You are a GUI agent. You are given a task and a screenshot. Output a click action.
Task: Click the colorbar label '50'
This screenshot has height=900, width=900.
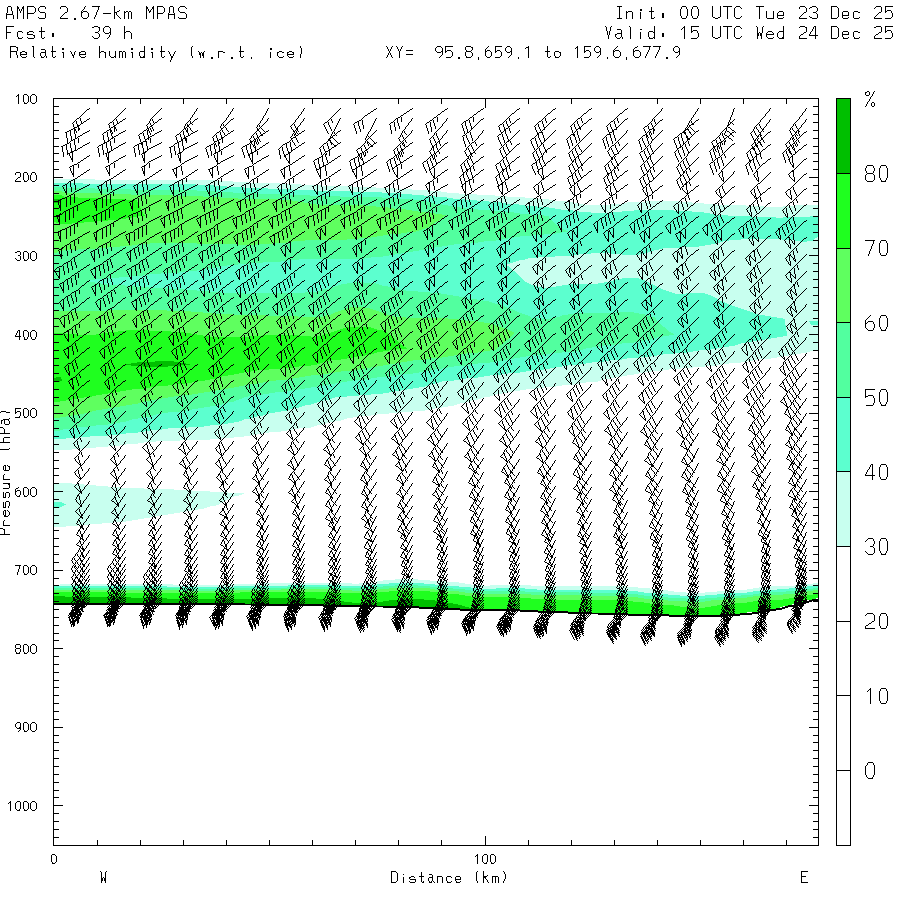876,398
